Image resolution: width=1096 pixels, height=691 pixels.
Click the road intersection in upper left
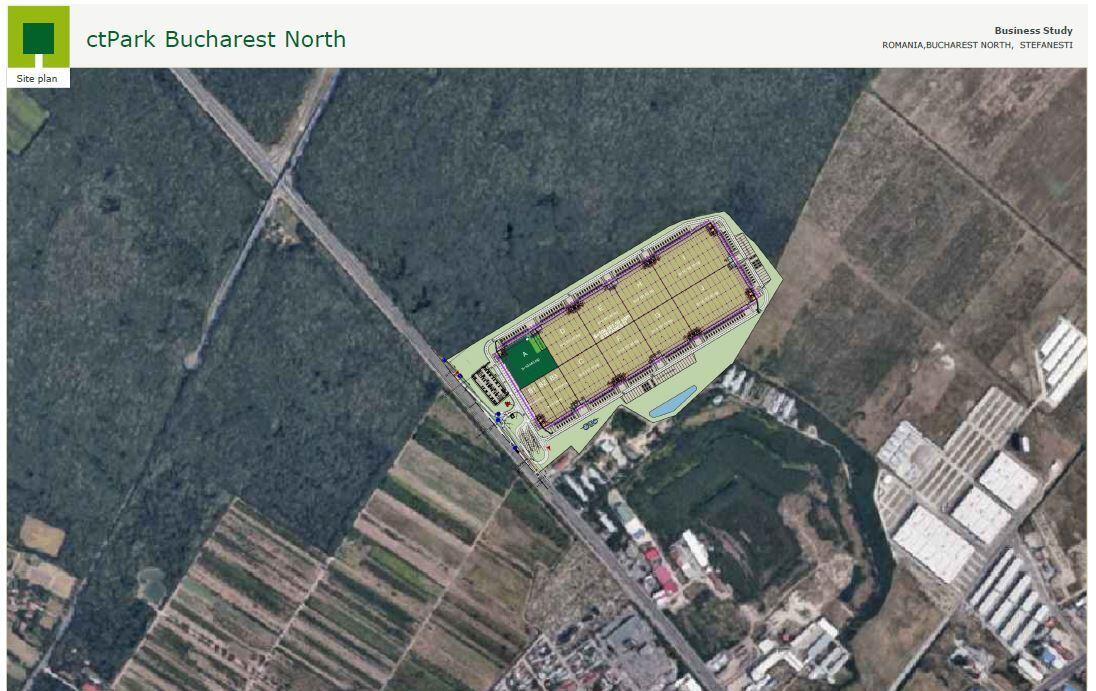(280, 184)
